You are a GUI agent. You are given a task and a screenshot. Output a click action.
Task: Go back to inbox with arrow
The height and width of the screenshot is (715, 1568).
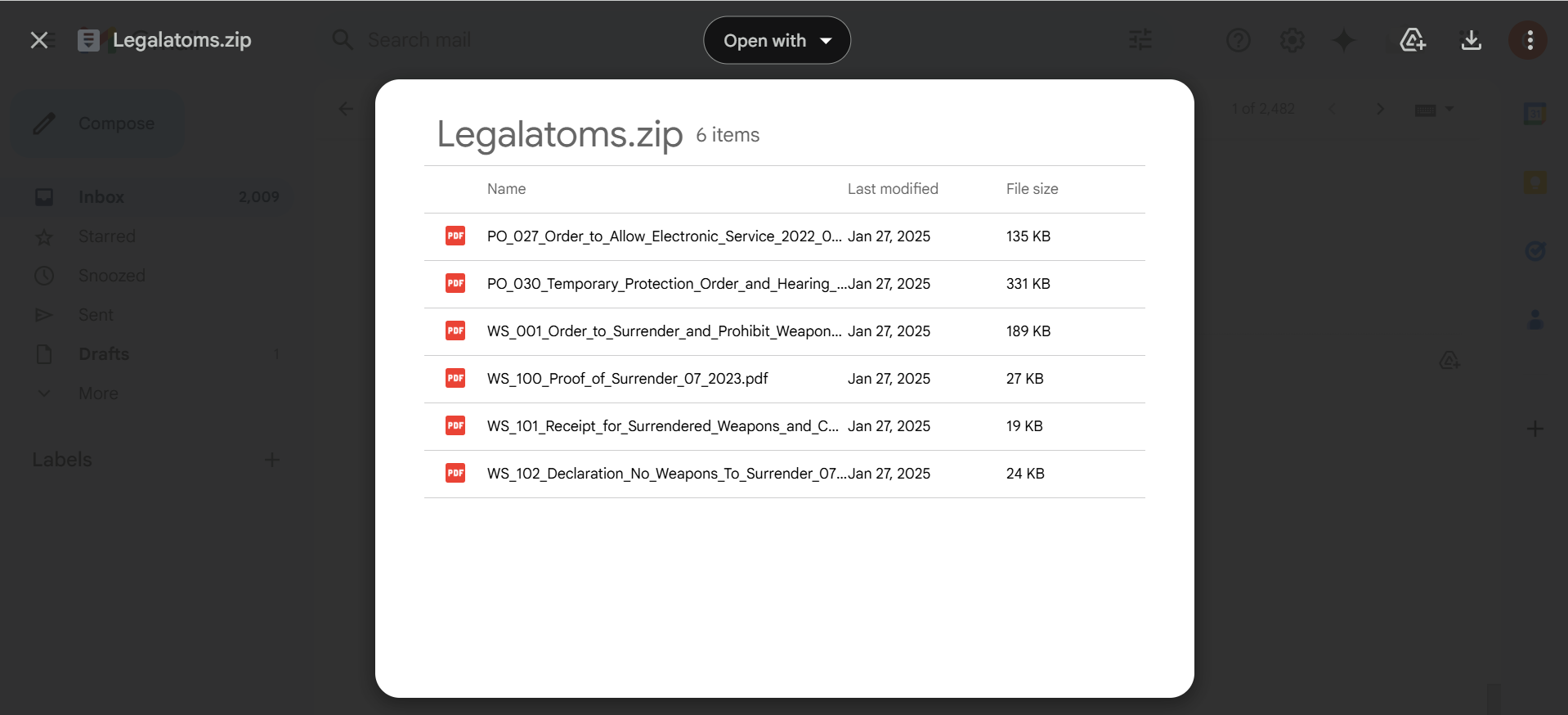click(x=346, y=109)
